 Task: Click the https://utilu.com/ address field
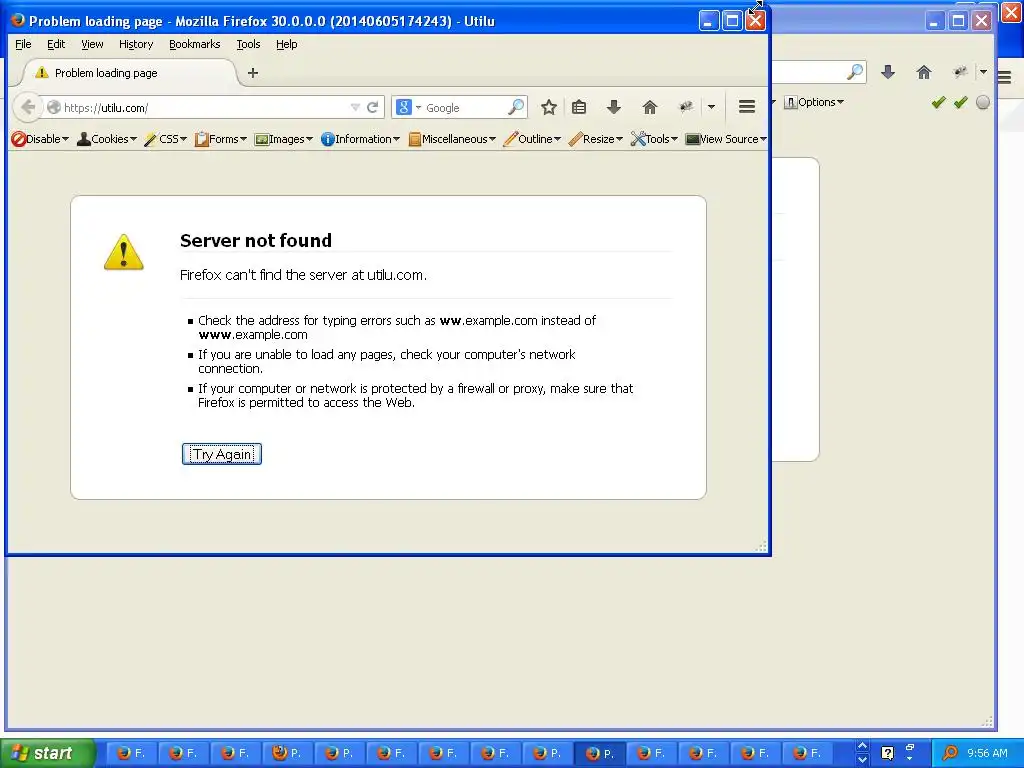(x=206, y=107)
